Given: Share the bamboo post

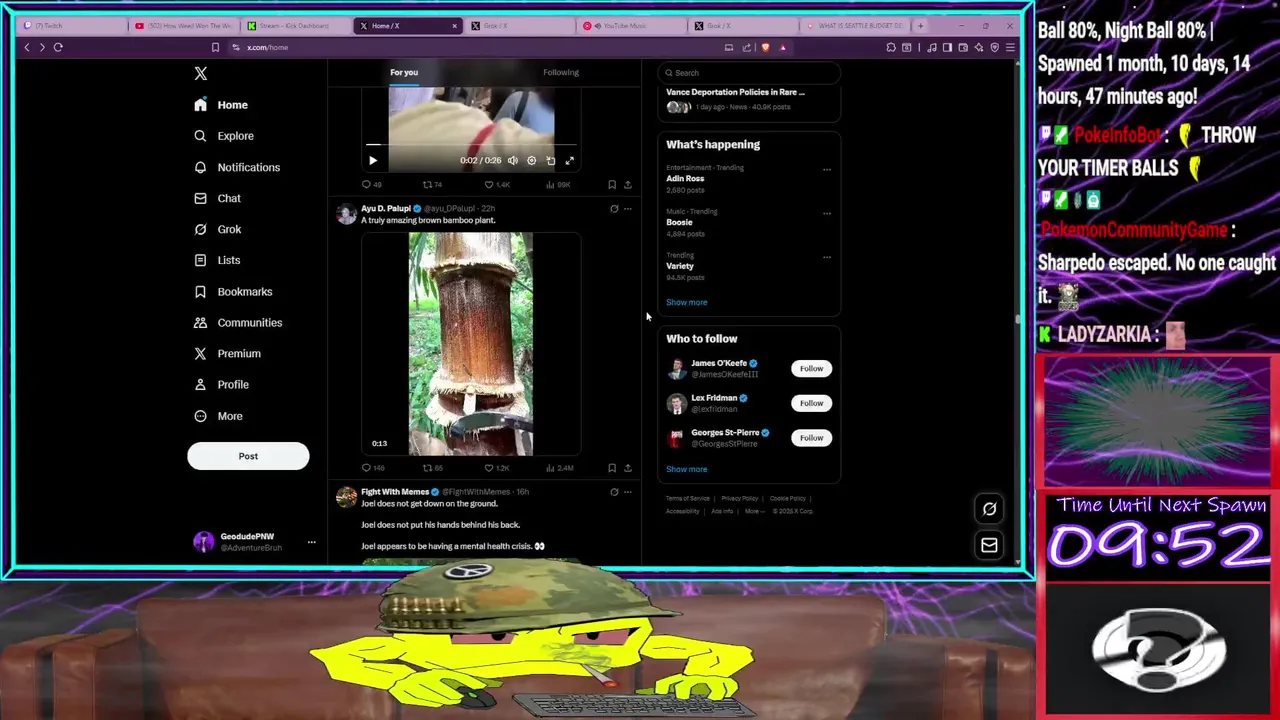Looking at the screenshot, I should (628, 468).
